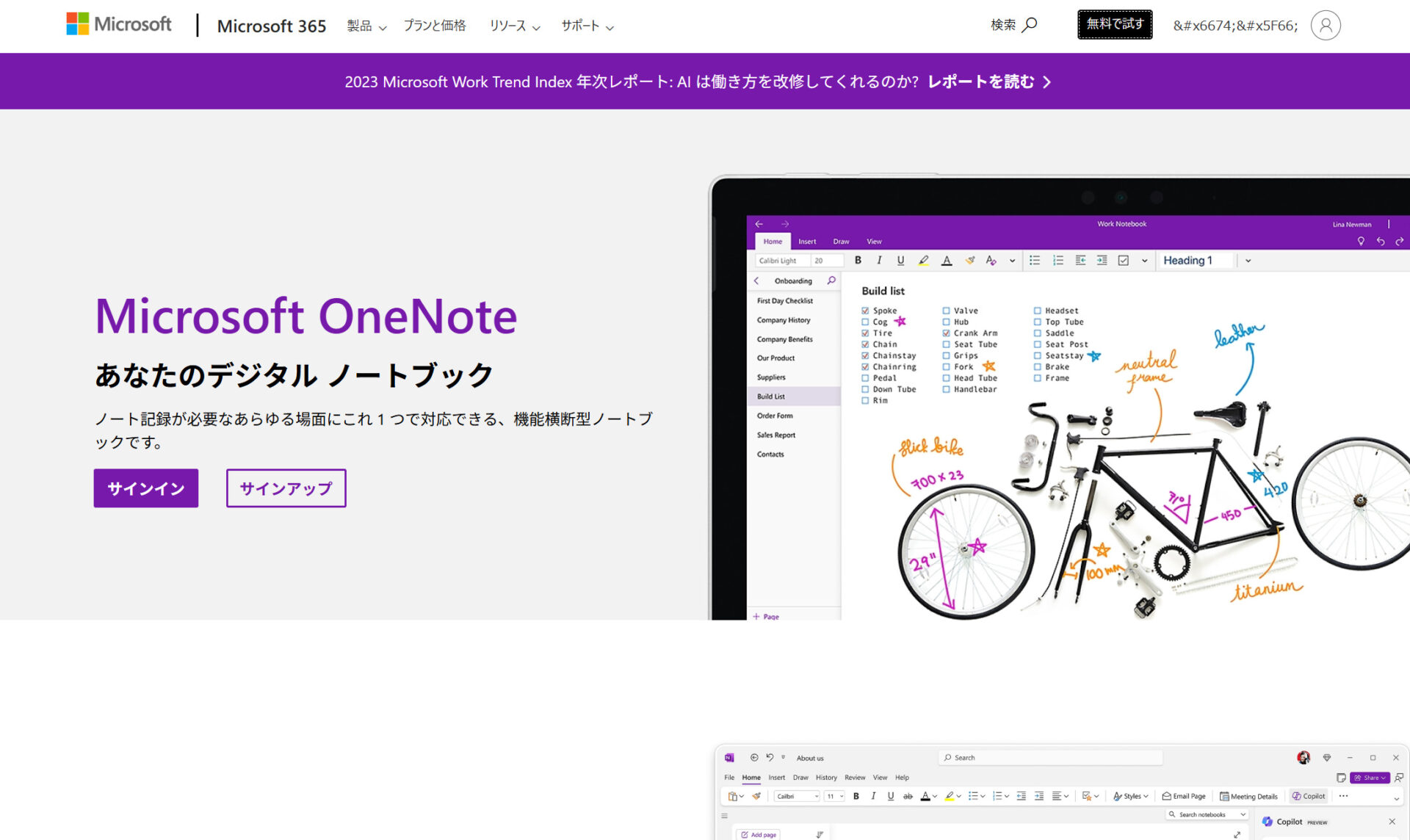Switch to the Insert ribbon tab
The height and width of the screenshot is (840, 1410).
(x=807, y=241)
